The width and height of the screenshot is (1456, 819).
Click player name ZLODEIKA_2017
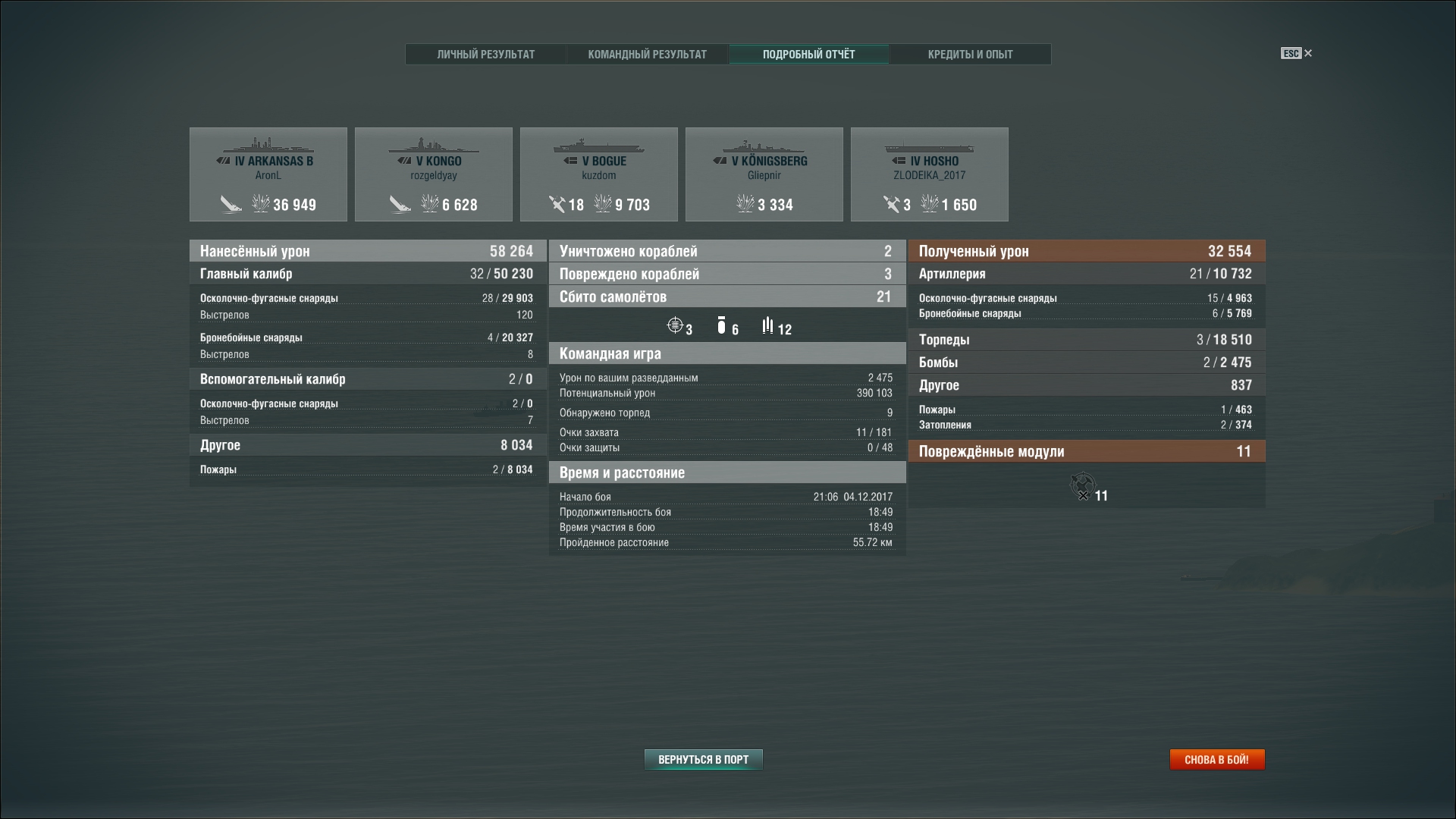[x=930, y=175]
